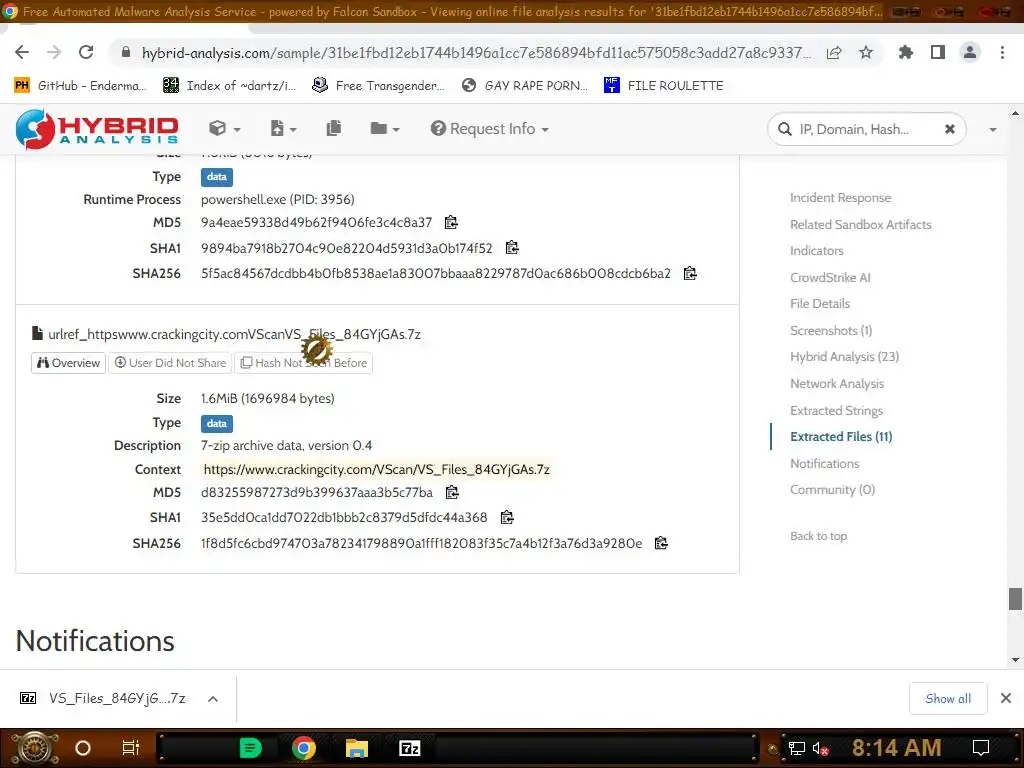
Task: Open the GitHub - Enderma... bookmark
Action: coord(80,86)
